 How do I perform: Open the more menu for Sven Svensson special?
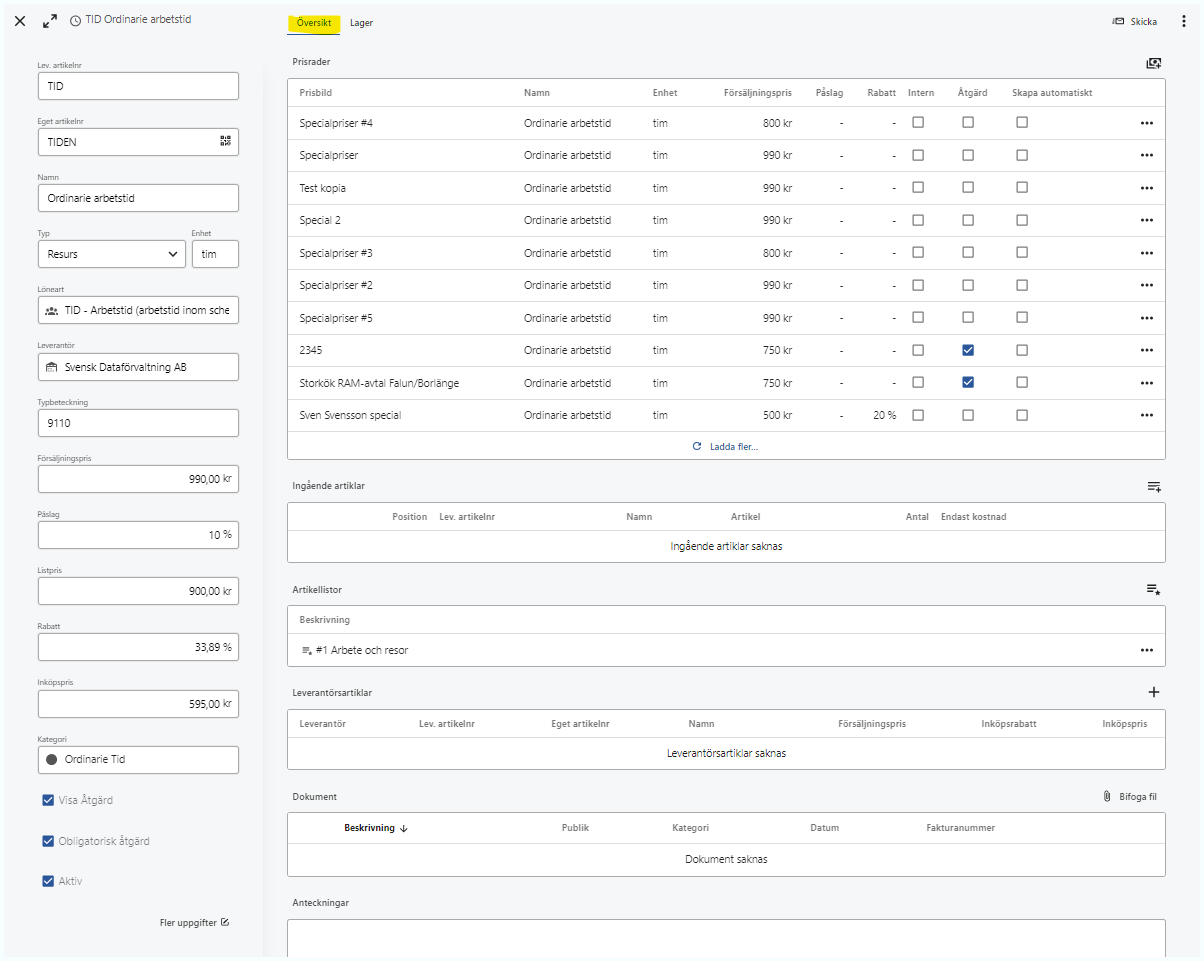pyautogui.click(x=1146, y=415)
